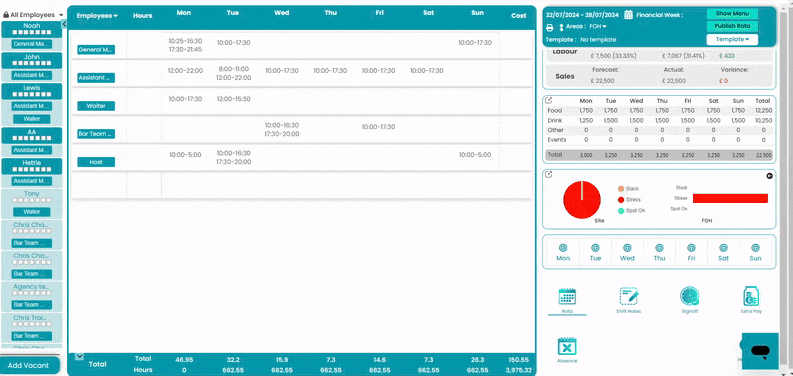The width and height of the screenshot is (793, 376).
Task: Select the AA employee card
Action: (x=32, y=135)
